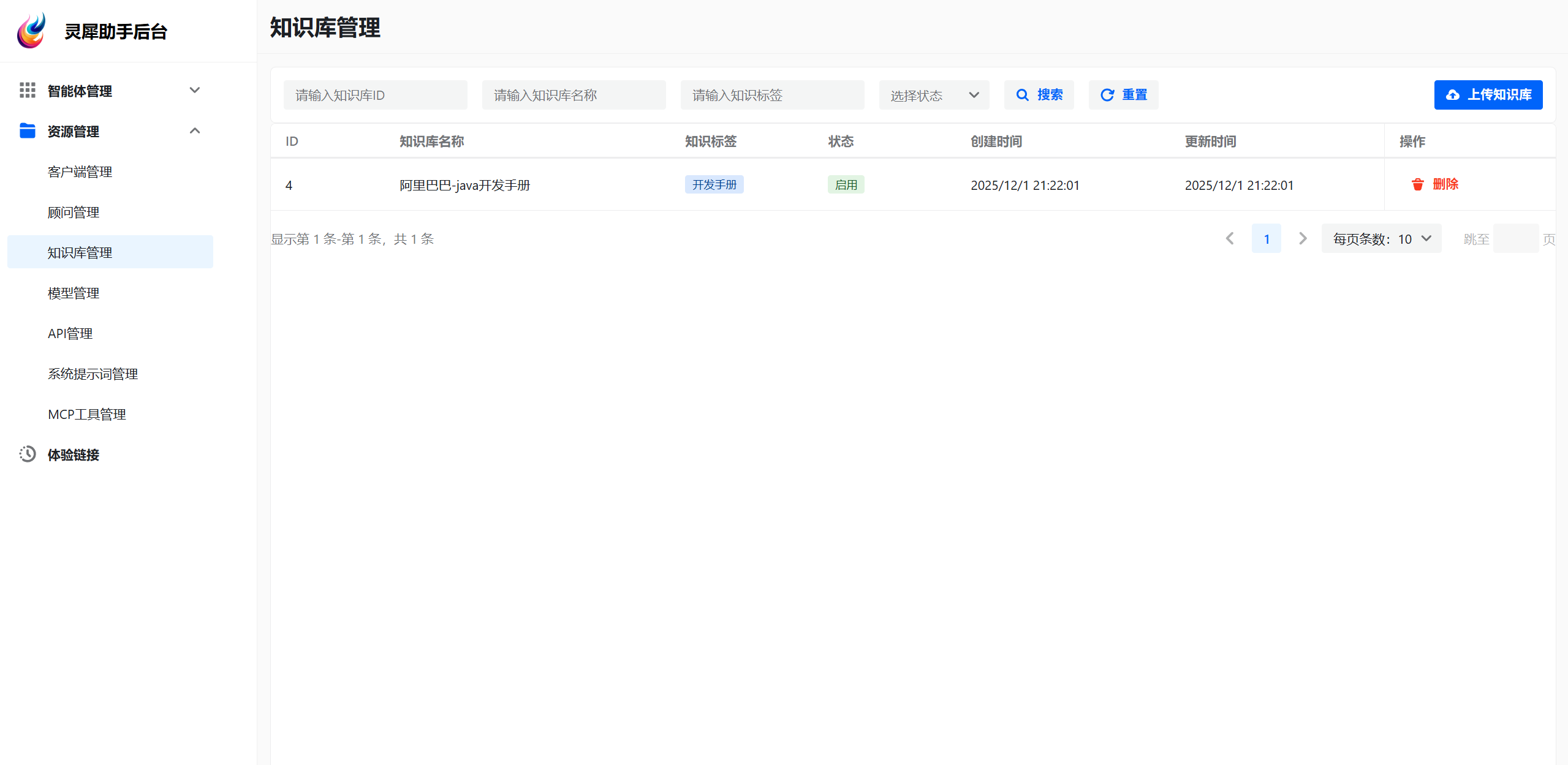Screen dimensions: 1568x765
Task: Click the cloud upload icon
Action: coord(1452,95)
